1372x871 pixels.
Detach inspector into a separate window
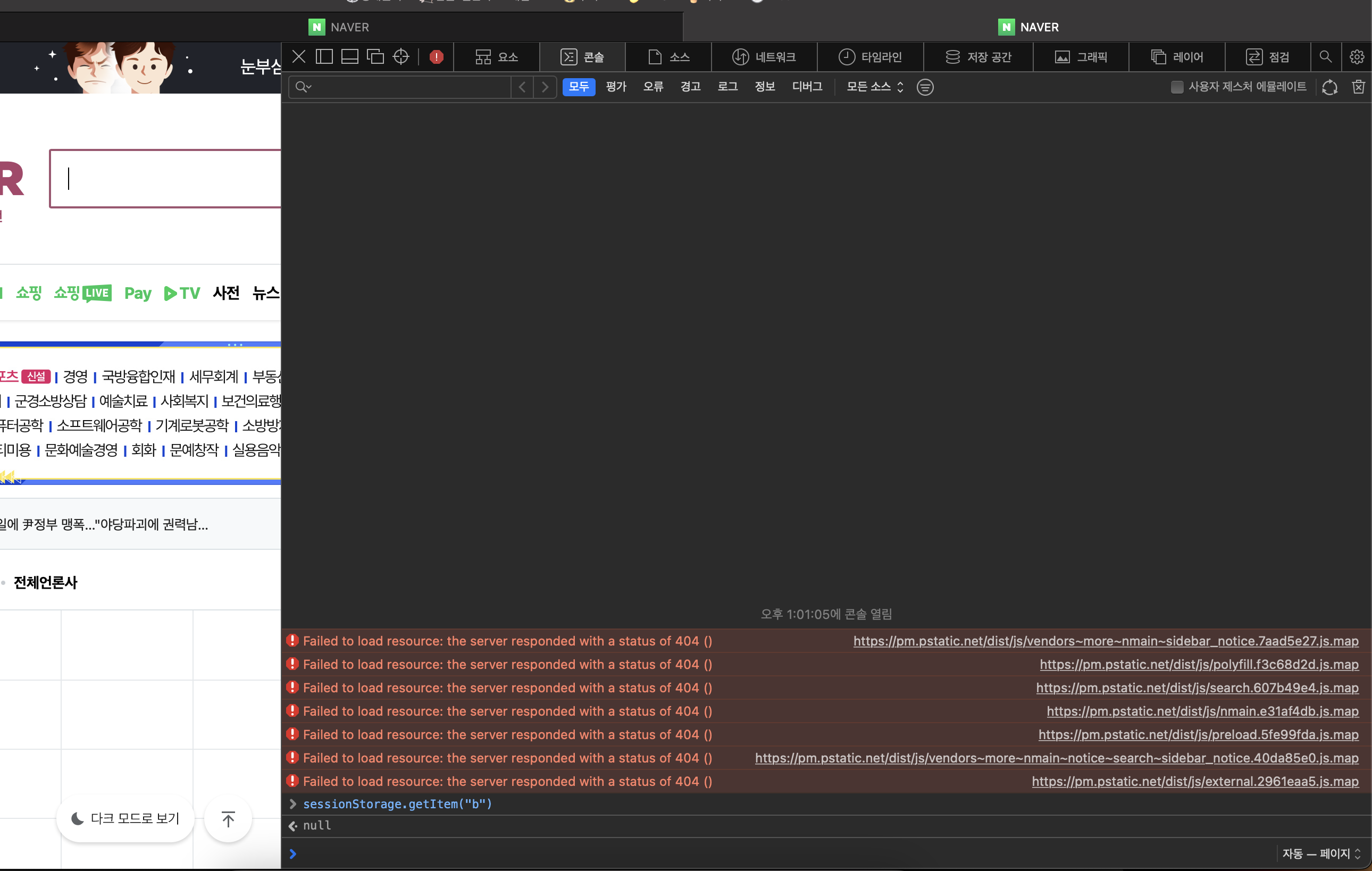click(x=375, y=56)
